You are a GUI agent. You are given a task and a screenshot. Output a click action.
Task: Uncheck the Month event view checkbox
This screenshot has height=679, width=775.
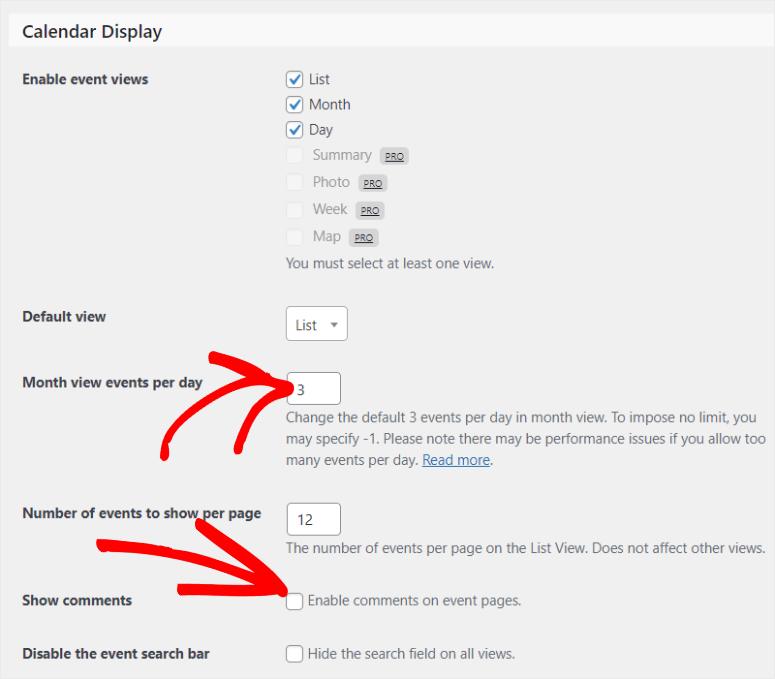[x=294, y=104]
